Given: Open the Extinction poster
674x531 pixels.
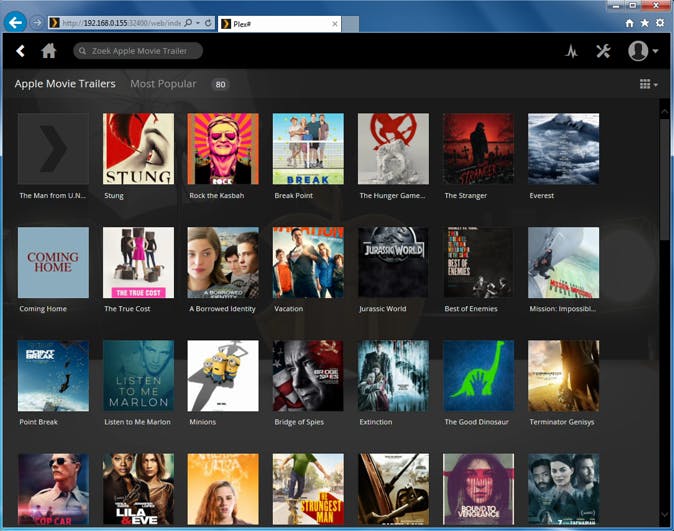Looking at the screenshot, I should [393, 376].
